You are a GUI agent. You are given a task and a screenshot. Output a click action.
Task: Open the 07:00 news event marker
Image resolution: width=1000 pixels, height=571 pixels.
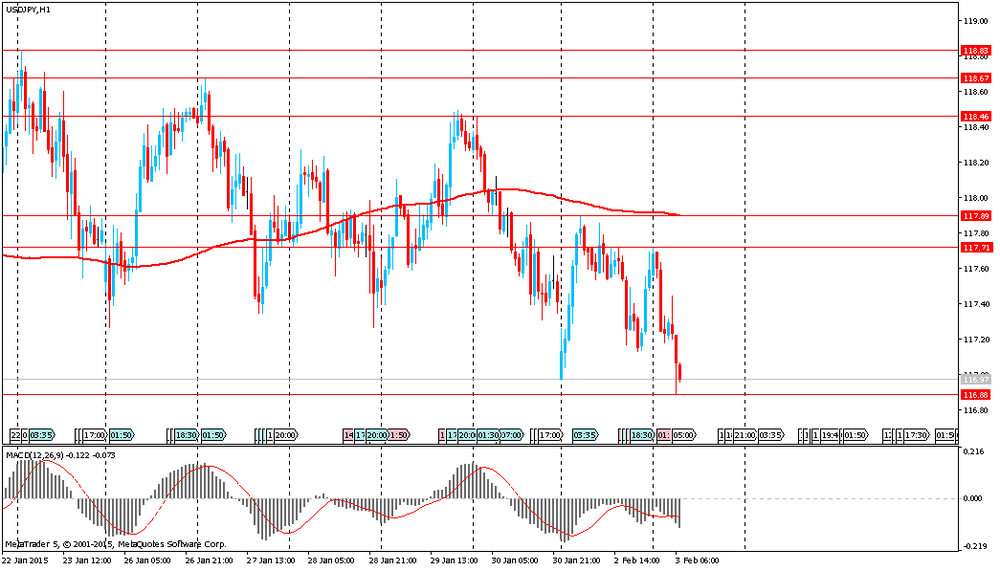pyautogui.click(x=511, y=436)
